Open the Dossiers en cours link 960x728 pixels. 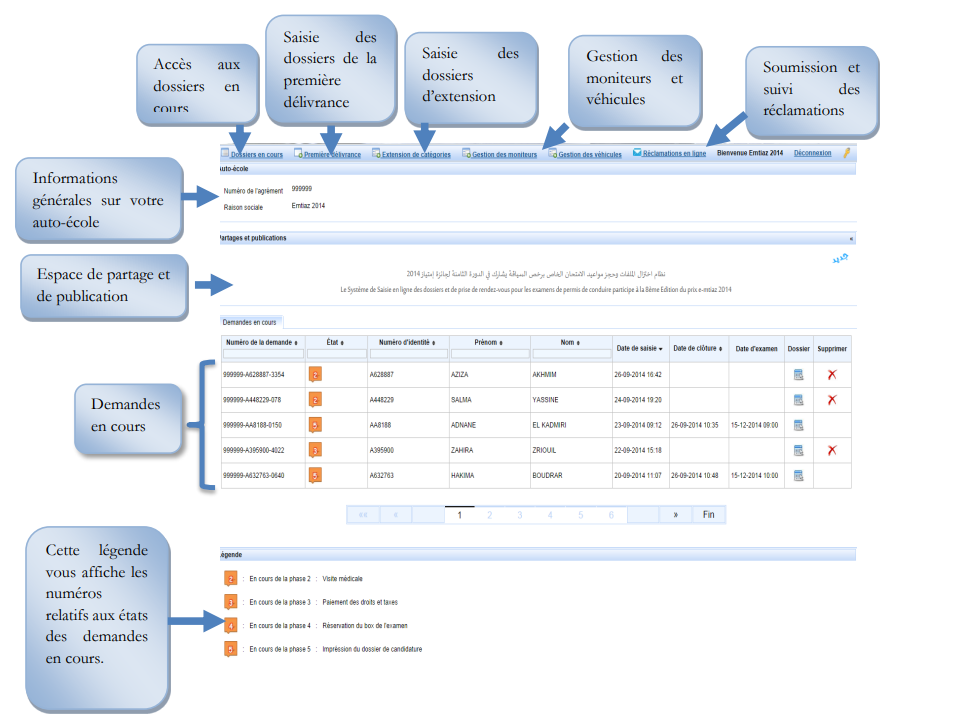[257, 154]
